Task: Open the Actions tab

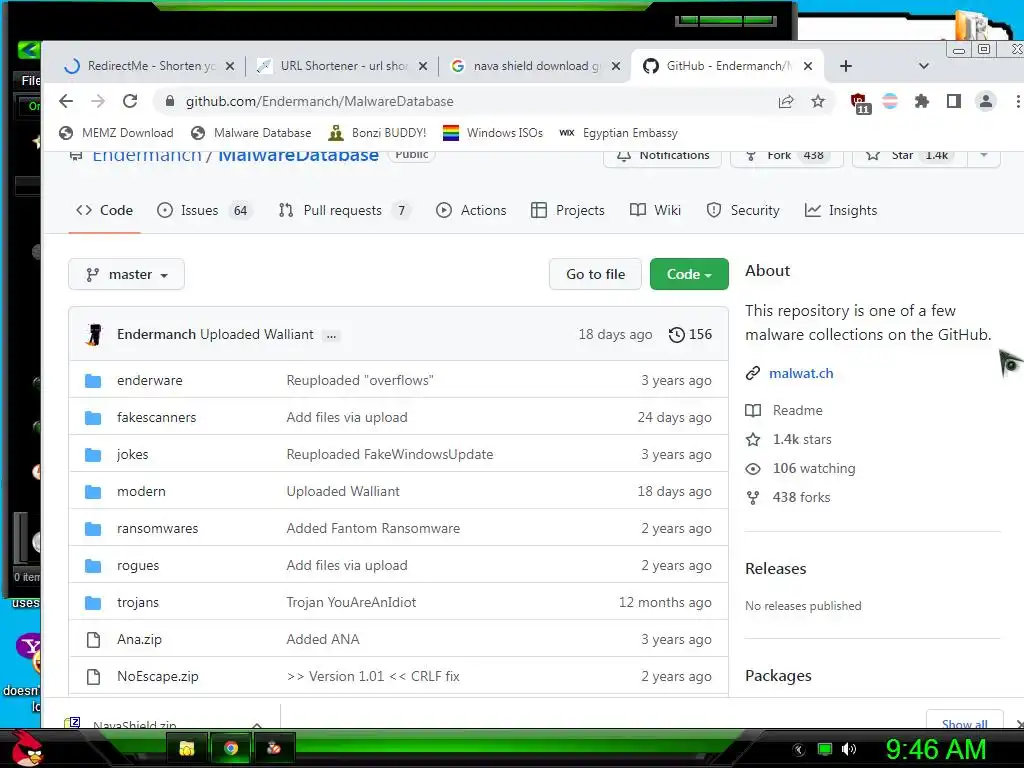Action: (471, 210)
